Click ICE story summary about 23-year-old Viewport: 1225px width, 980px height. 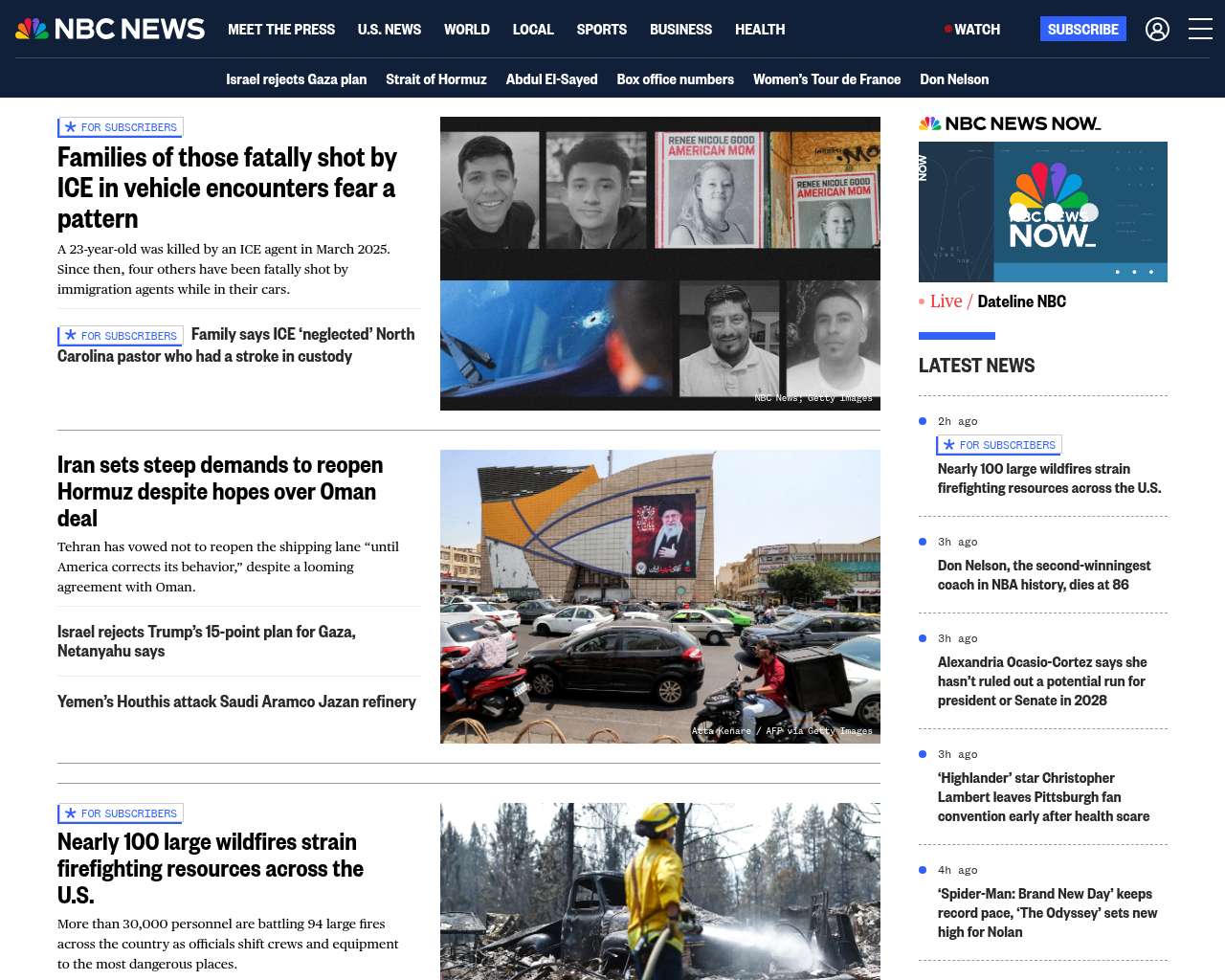(x=224, y=269)
